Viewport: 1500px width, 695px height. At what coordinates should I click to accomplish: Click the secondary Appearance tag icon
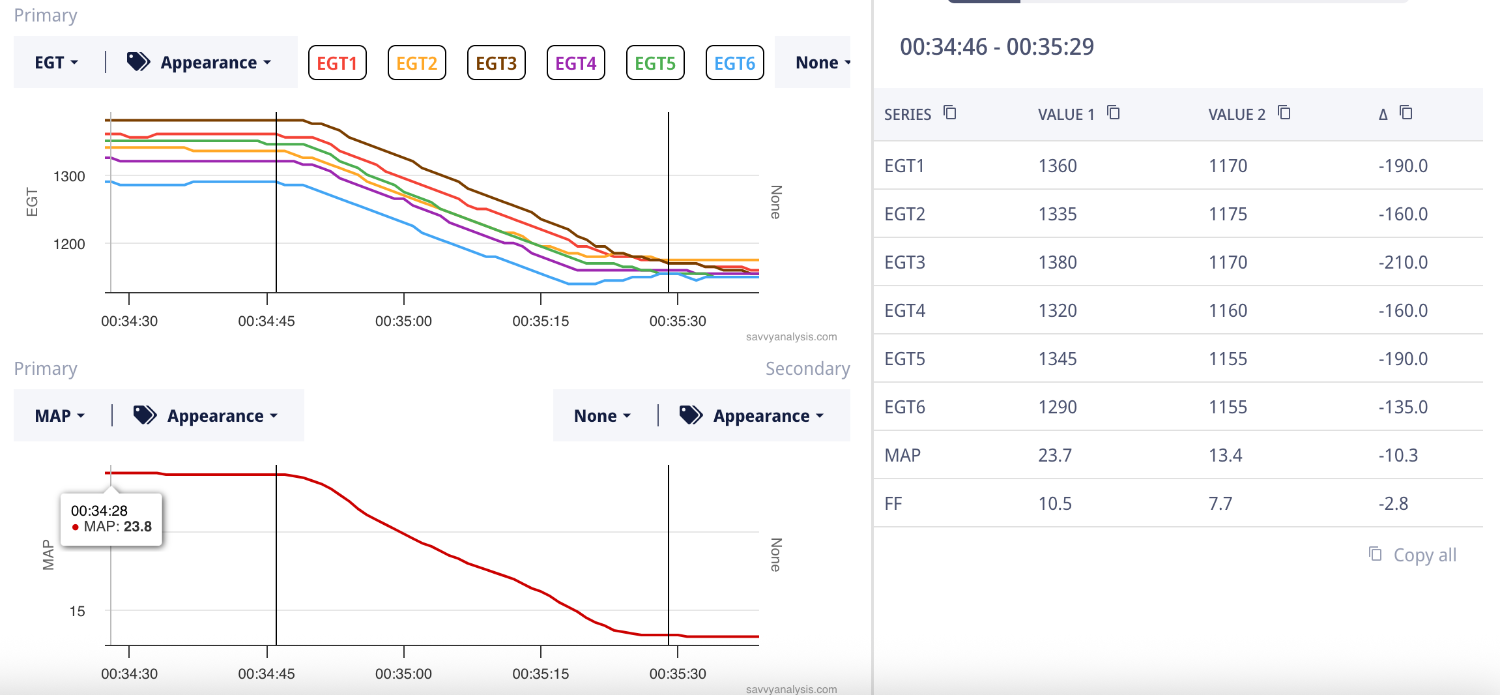(690, 415)
